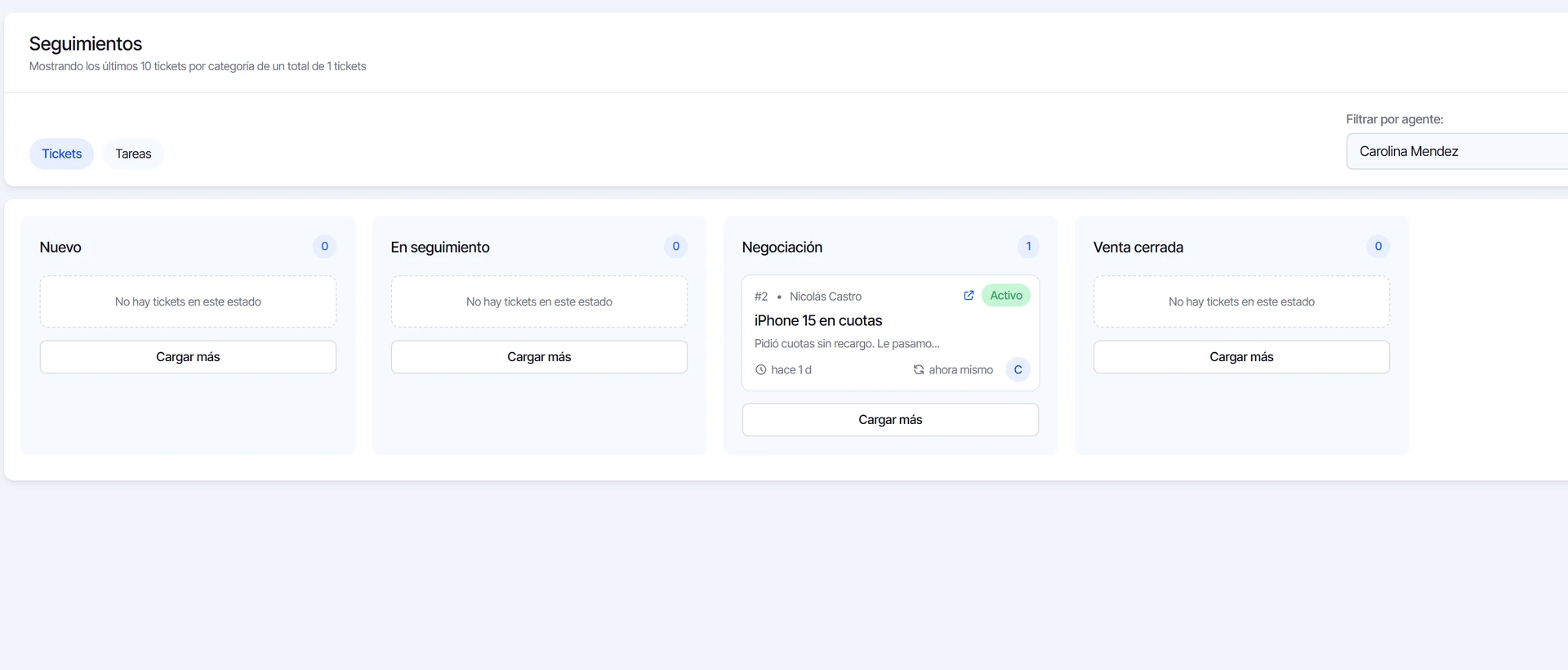
Task: Click the "hace 1 d" creation time
Action: 791,370
